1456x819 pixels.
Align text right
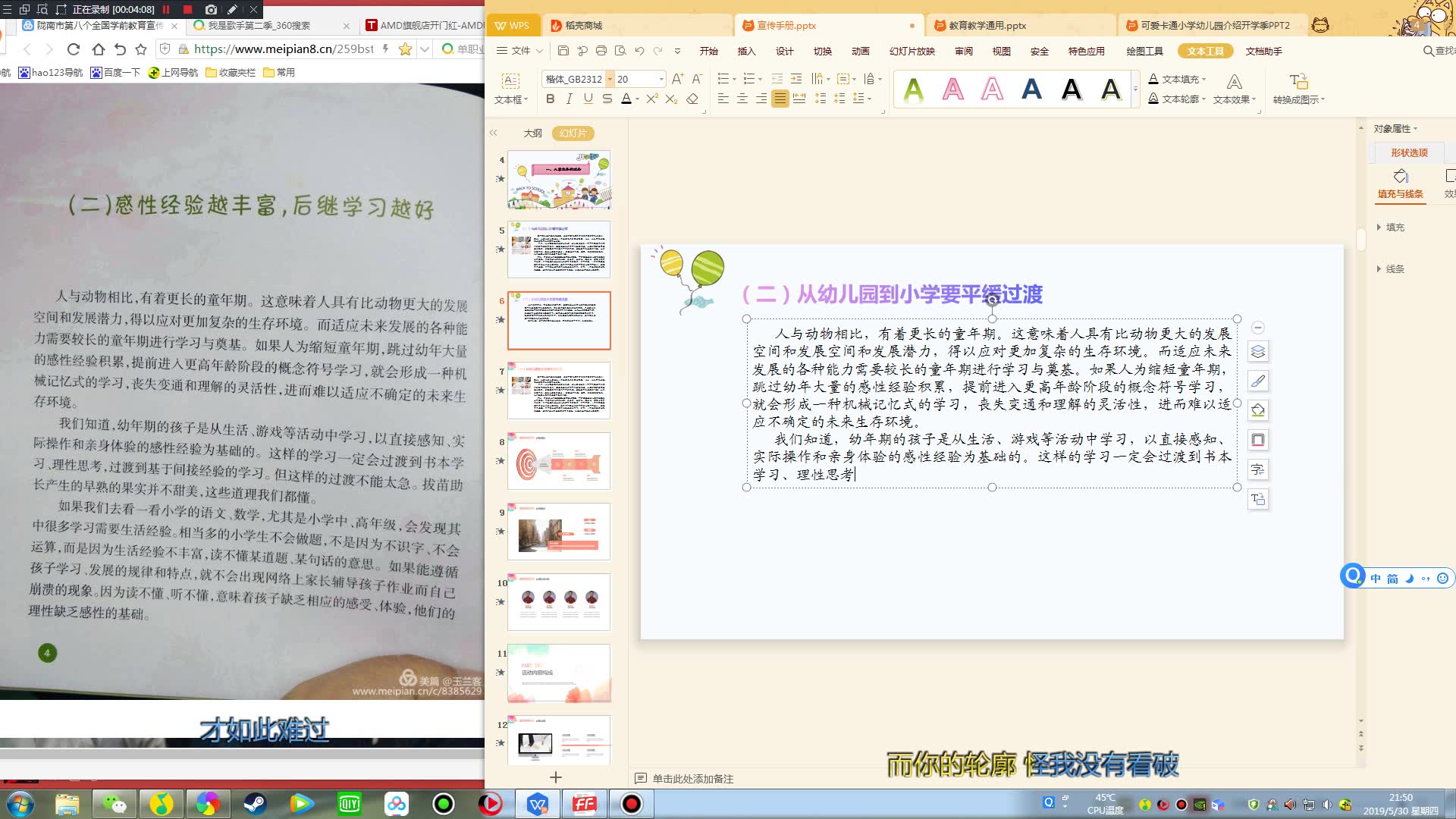761,99
